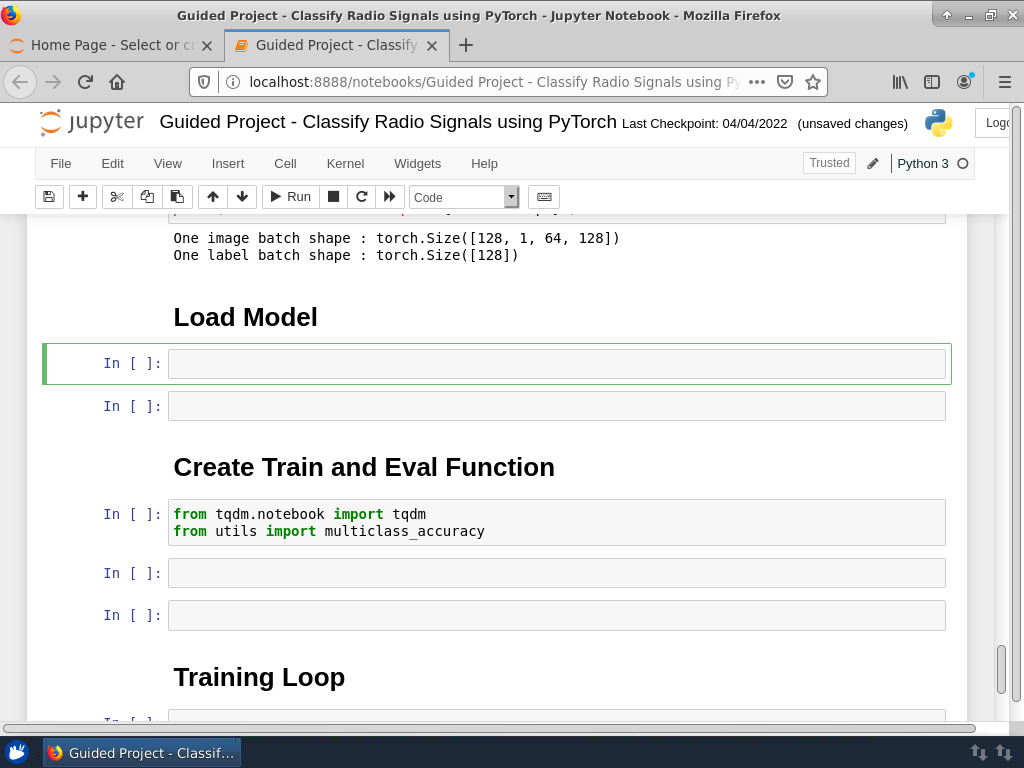This screenshot has height=768, width=1024.
Task: Select the Load Model heading
Action: (x=246, y=317)
